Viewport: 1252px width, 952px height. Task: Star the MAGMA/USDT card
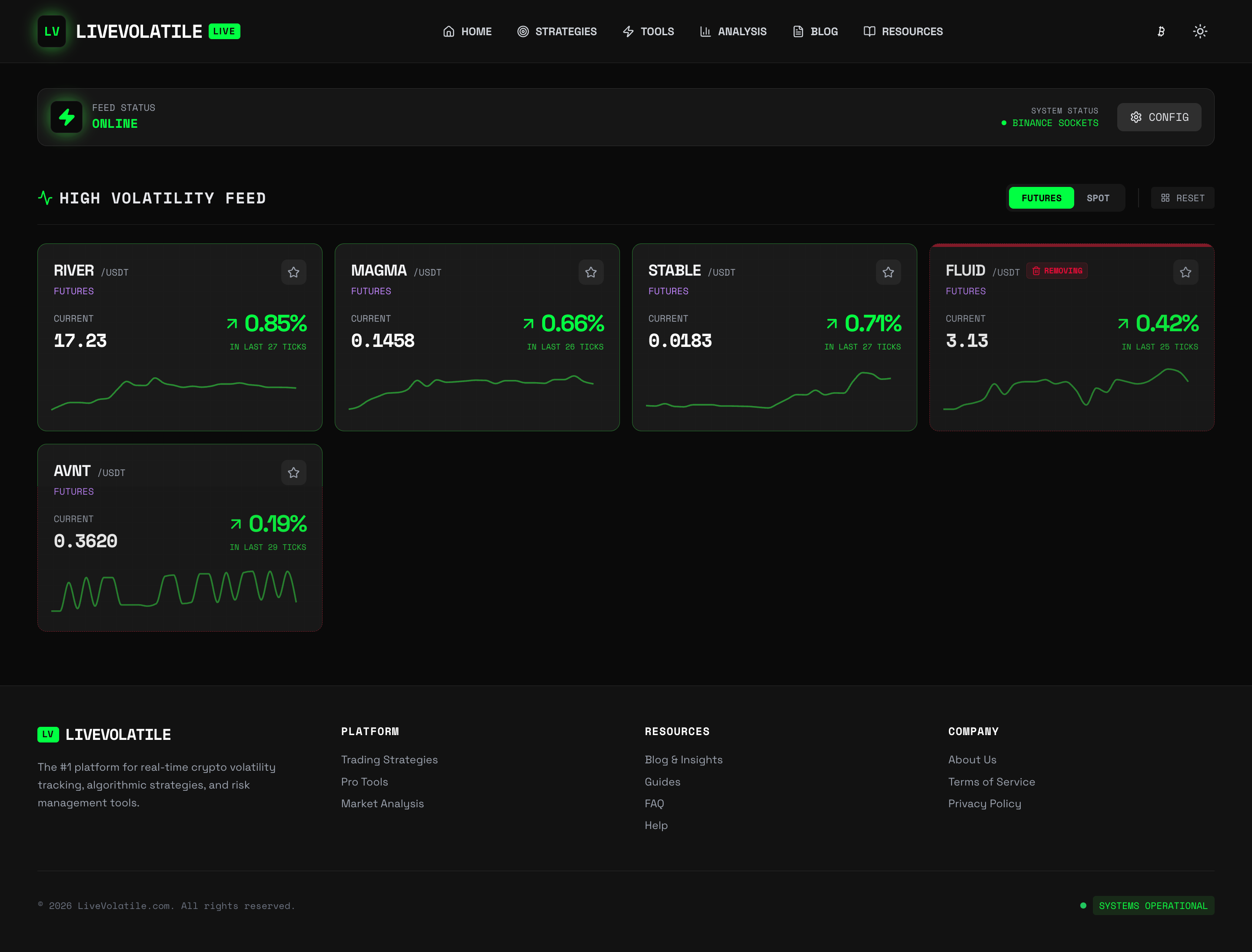pyautogui.click(x=591, y=273)
